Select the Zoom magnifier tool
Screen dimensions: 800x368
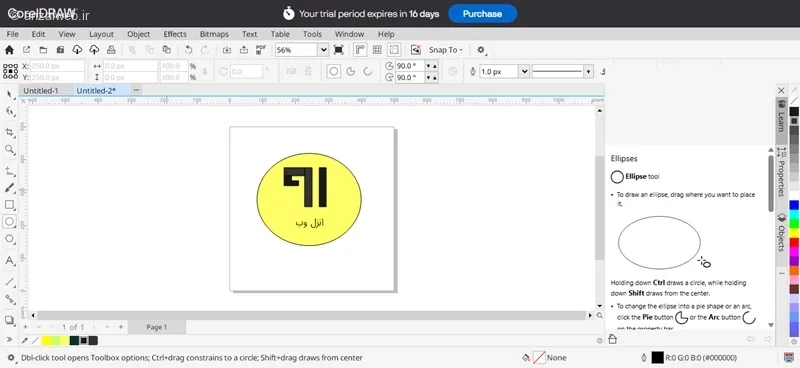[9, 149]
